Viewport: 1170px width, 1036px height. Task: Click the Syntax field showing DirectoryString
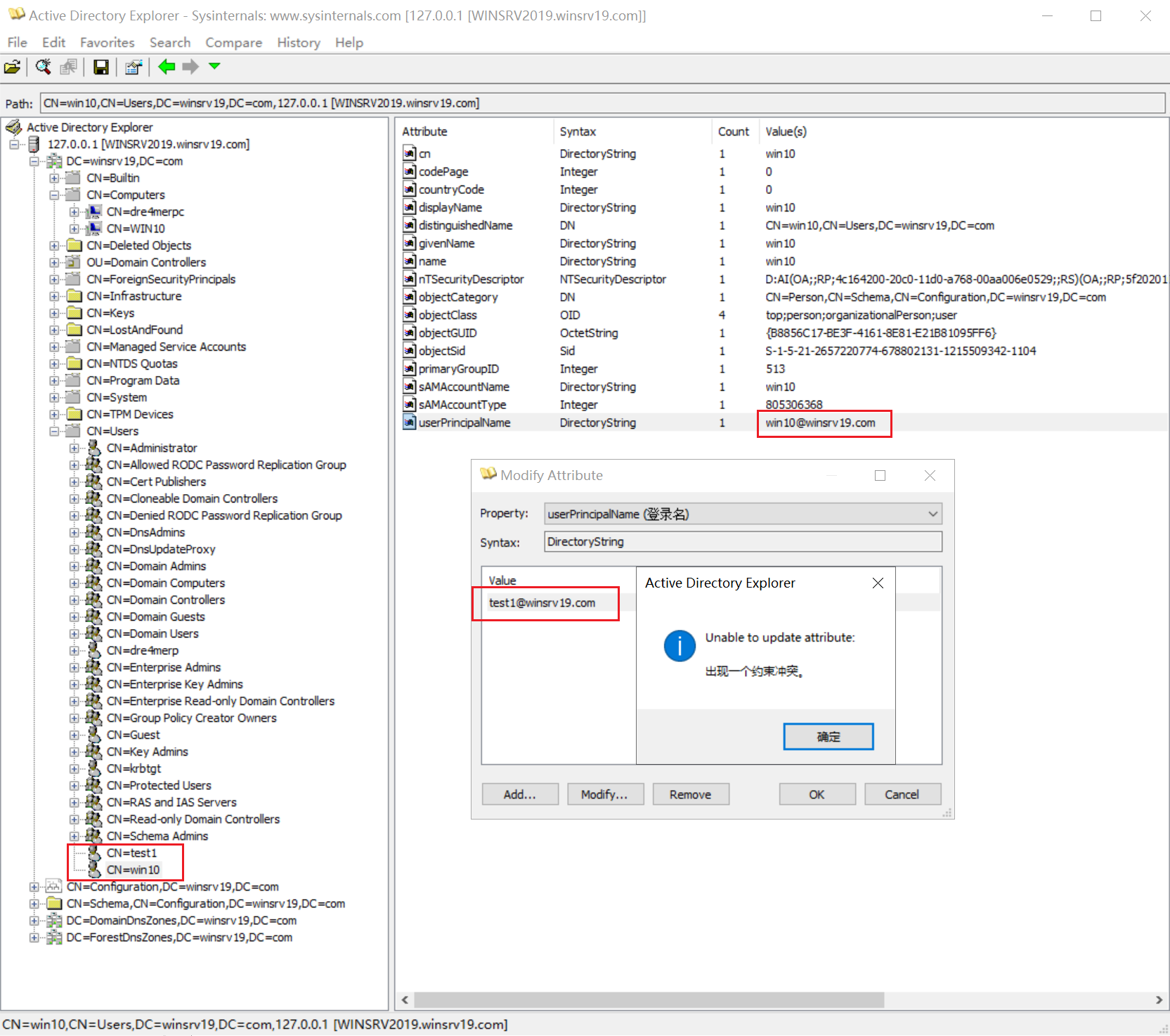743,542
